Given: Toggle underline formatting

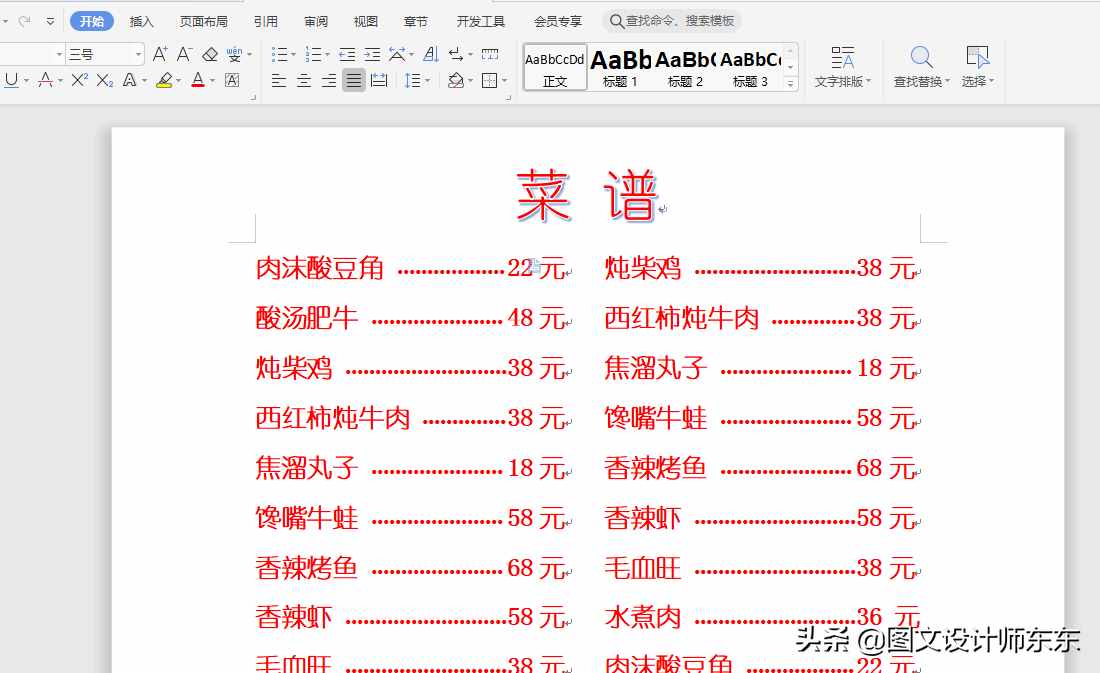Looking at the screenshot, I should coord(11,80).
